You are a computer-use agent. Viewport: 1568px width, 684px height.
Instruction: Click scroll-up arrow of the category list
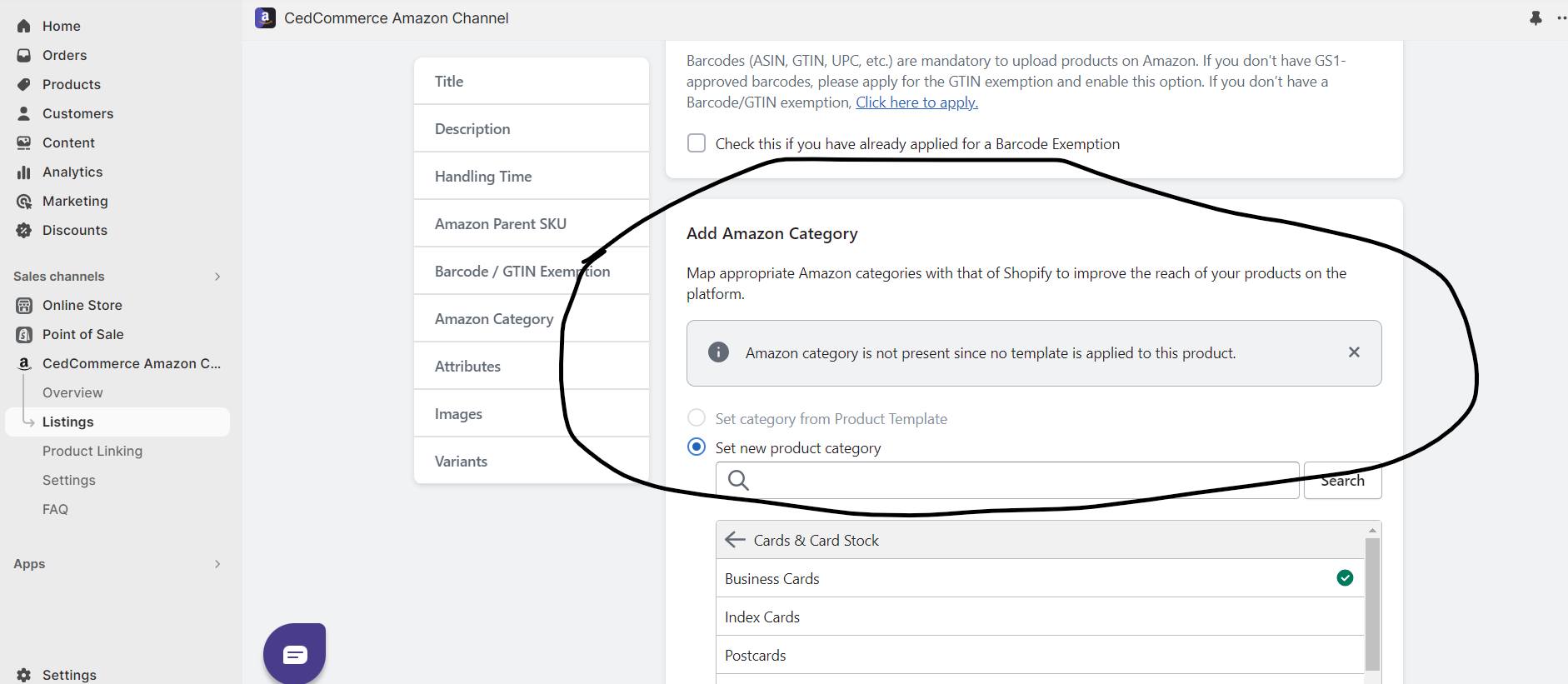pos(1372,530)
